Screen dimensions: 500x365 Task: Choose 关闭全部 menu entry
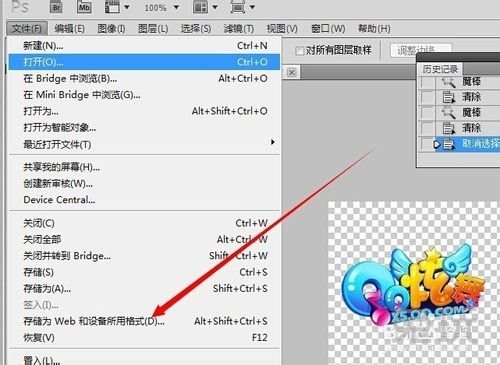pos(144,239)
